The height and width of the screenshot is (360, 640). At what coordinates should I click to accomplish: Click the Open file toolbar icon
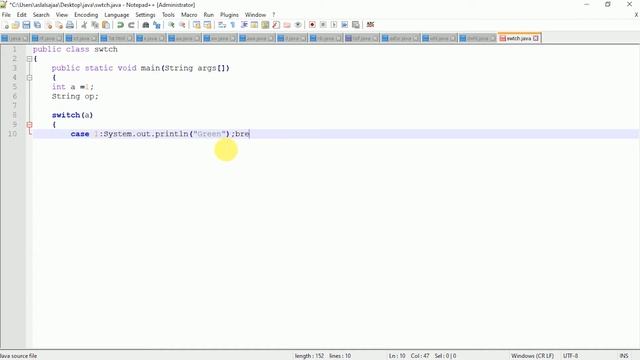(x=16, y=25)
